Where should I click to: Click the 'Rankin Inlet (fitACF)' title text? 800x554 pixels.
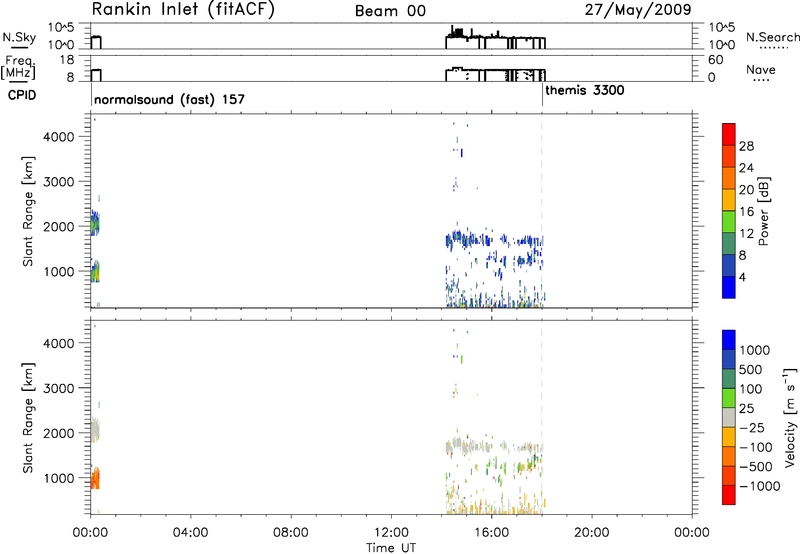(x=183, y=10)
